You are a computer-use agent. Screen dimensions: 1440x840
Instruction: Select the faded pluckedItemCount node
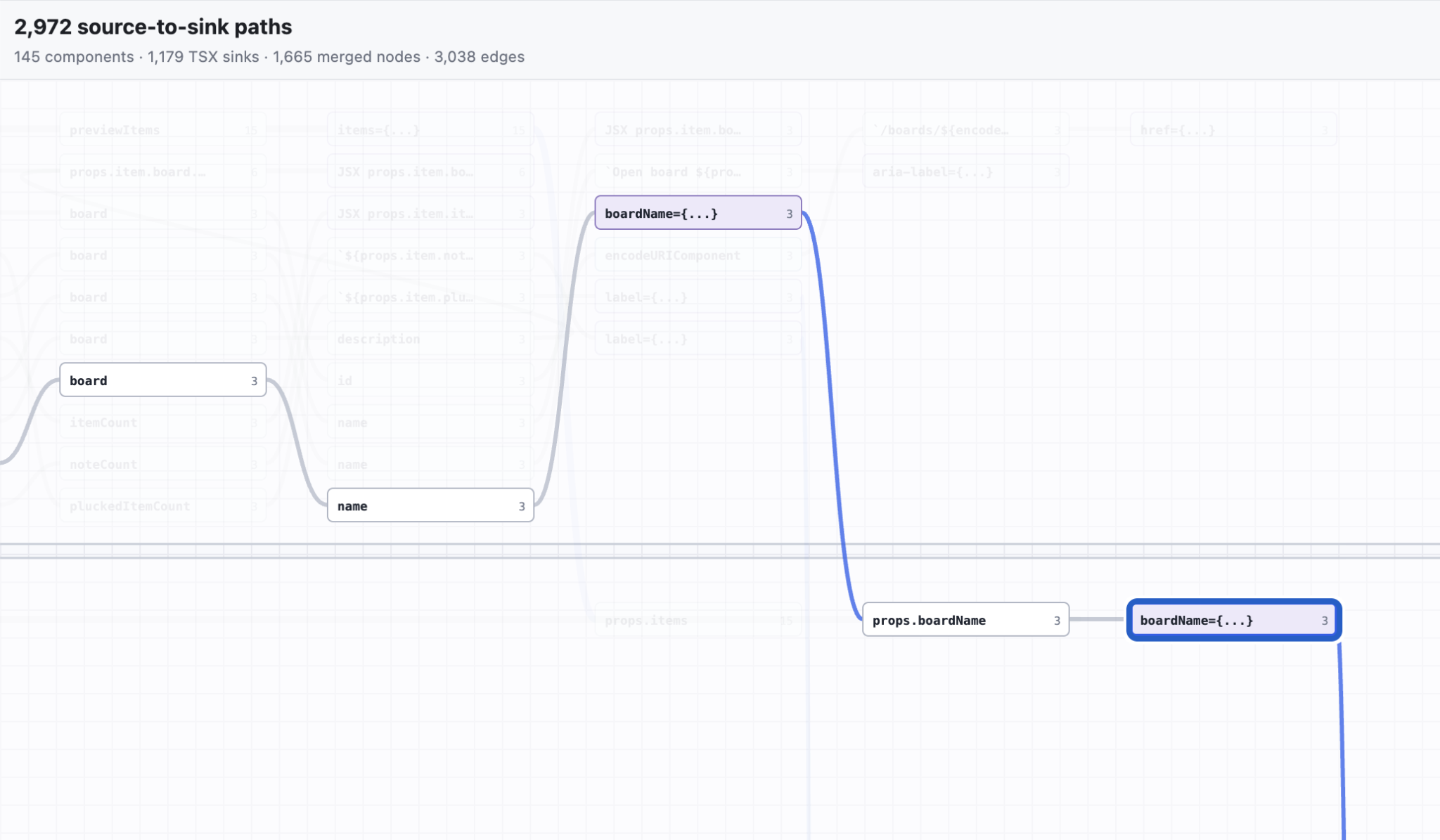coord(163,506)
